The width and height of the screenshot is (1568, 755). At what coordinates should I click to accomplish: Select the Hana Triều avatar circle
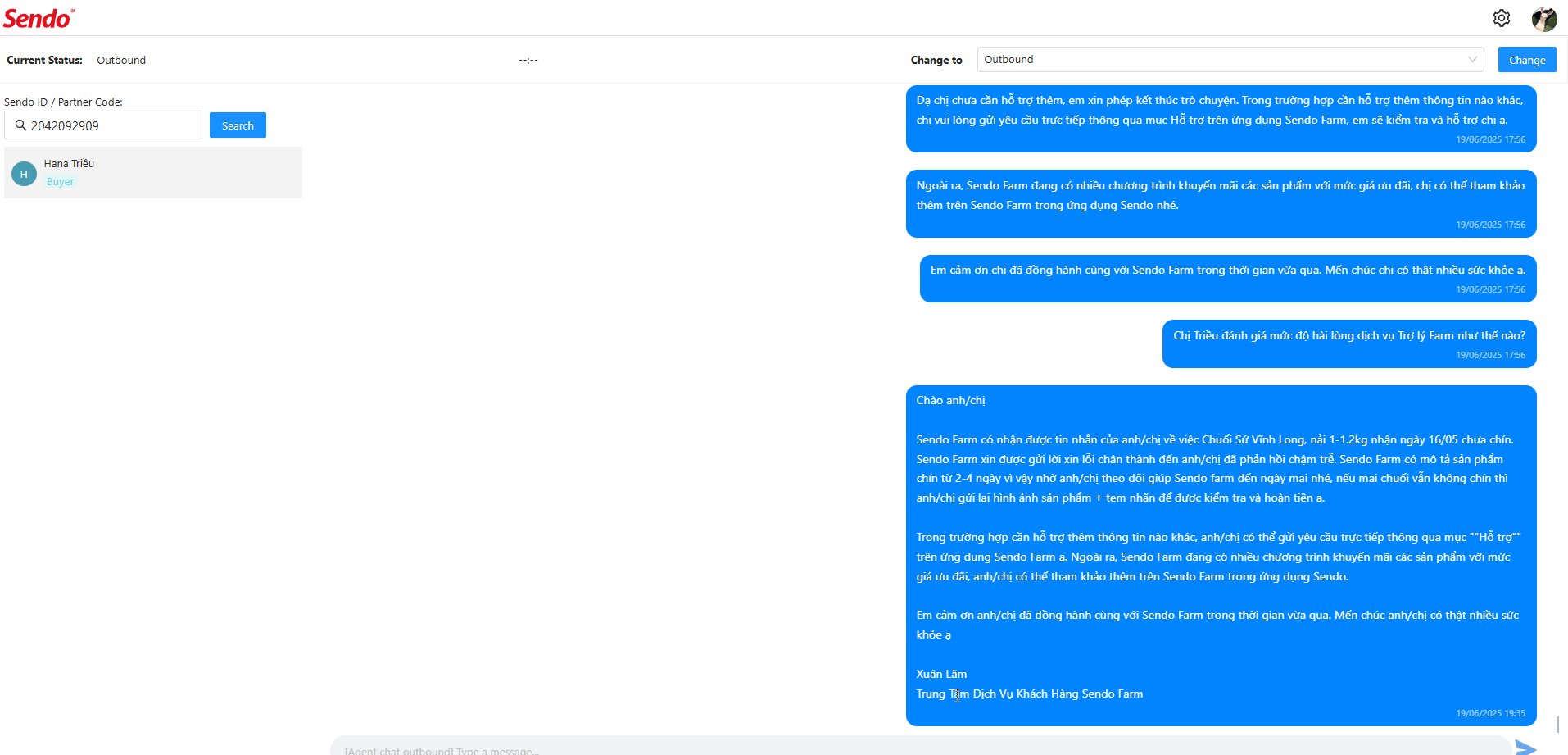[24, 174]
